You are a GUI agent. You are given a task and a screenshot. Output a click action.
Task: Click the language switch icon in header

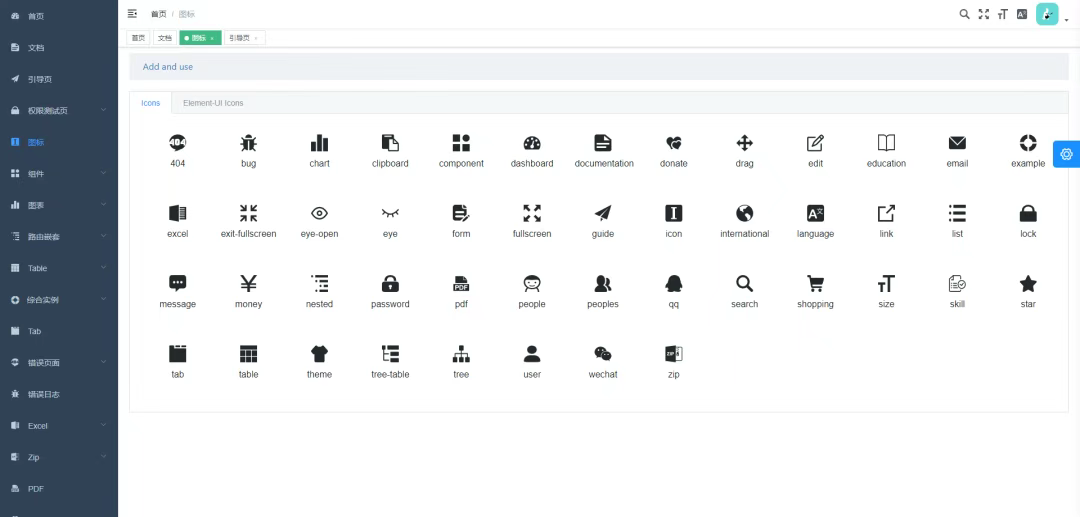click(1021, 14)
